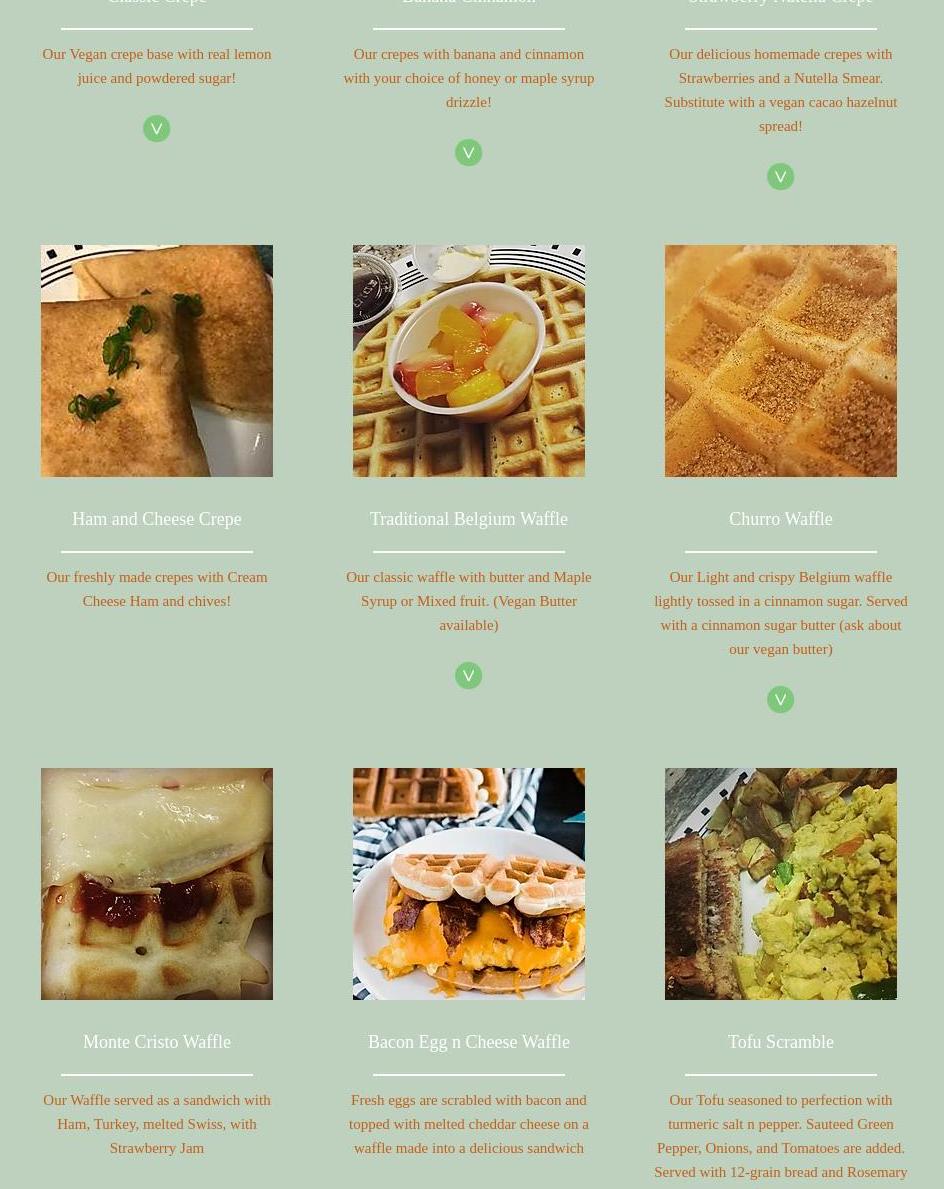The width and height of the screenshot is (944, 1189).
Task: Click vegan icon under Traditional Belgium Waffle
Action: [469, 676]
